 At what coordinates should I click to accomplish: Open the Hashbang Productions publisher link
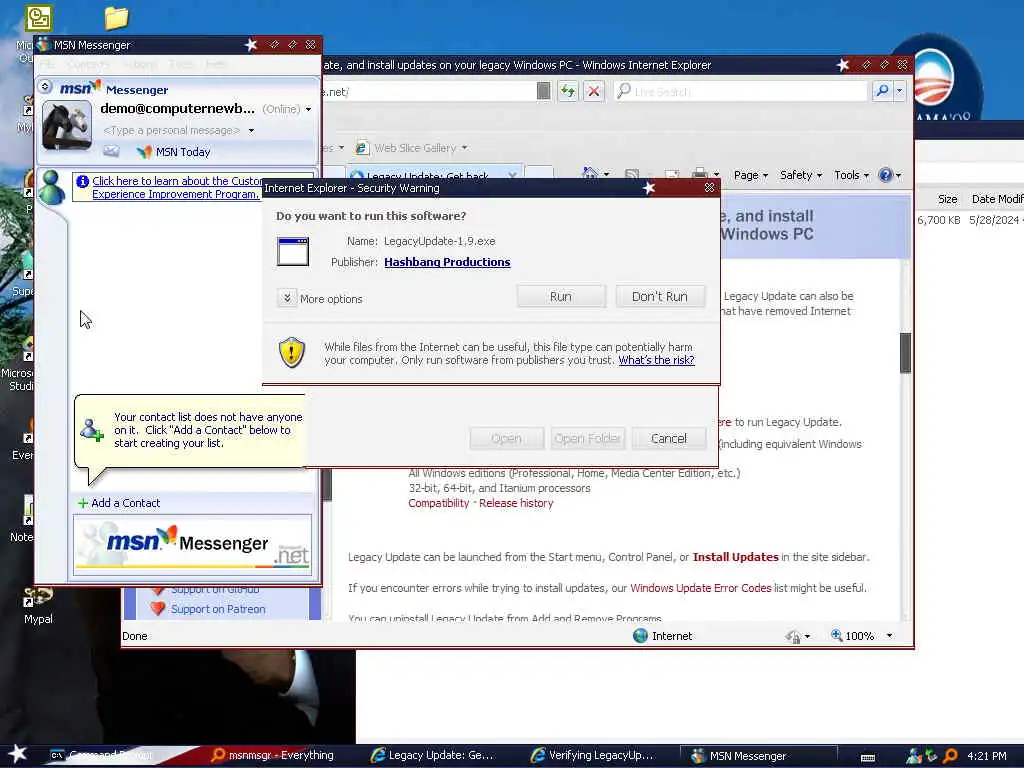(x=447, y=262)
